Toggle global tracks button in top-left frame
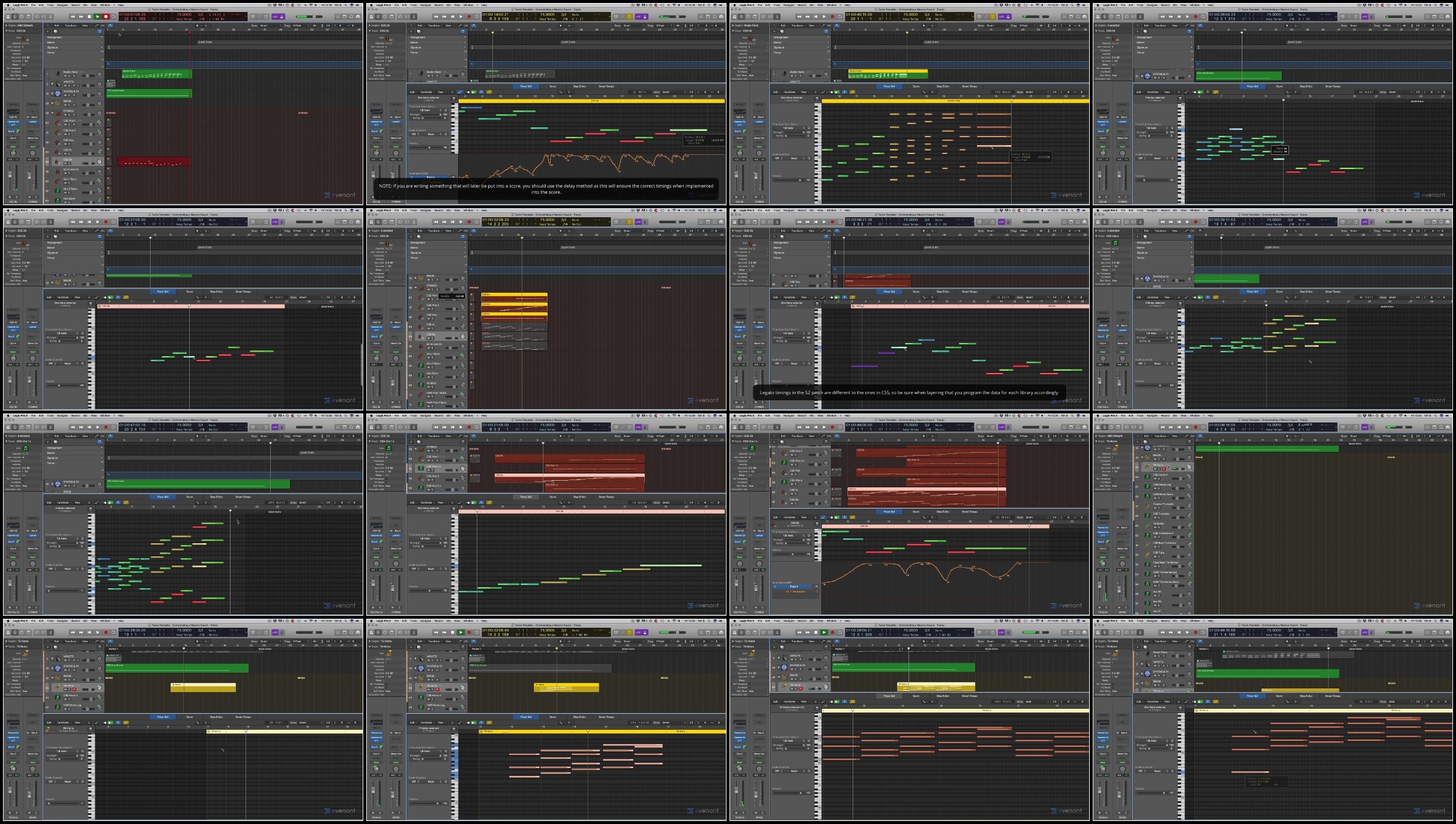 99,31
